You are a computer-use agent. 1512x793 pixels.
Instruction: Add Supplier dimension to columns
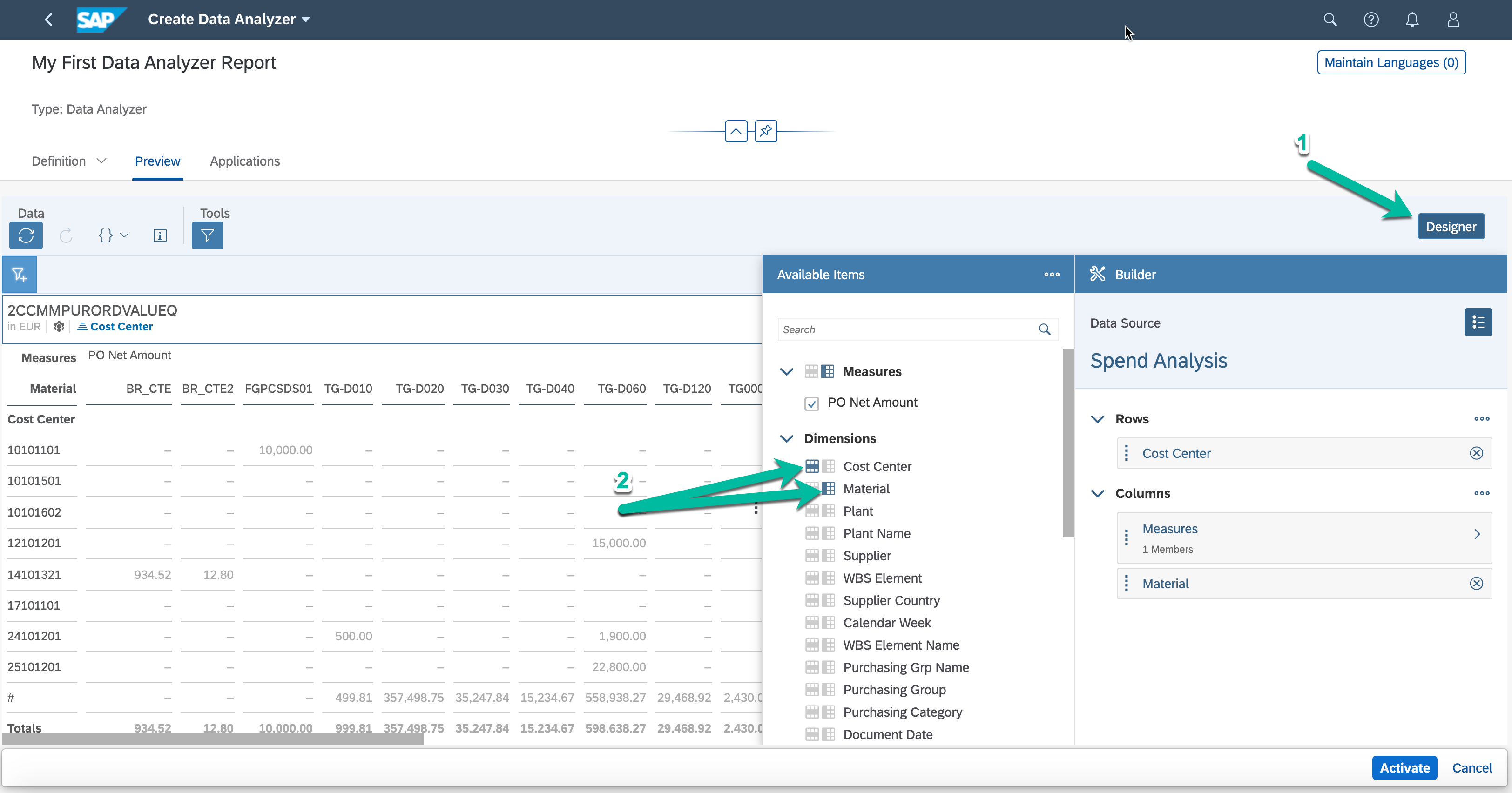click(828, 556)
